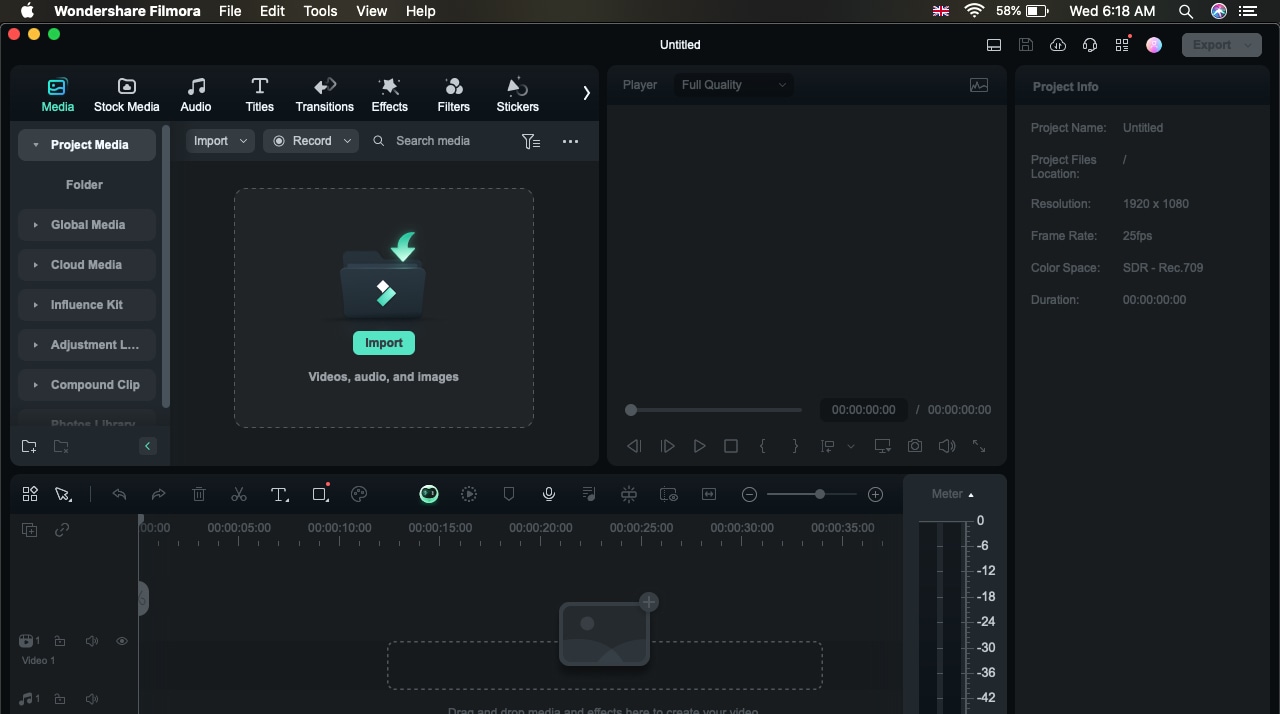Choose the selection arrow tool
Screen dimensions: 1280x714
click(63, 494)
